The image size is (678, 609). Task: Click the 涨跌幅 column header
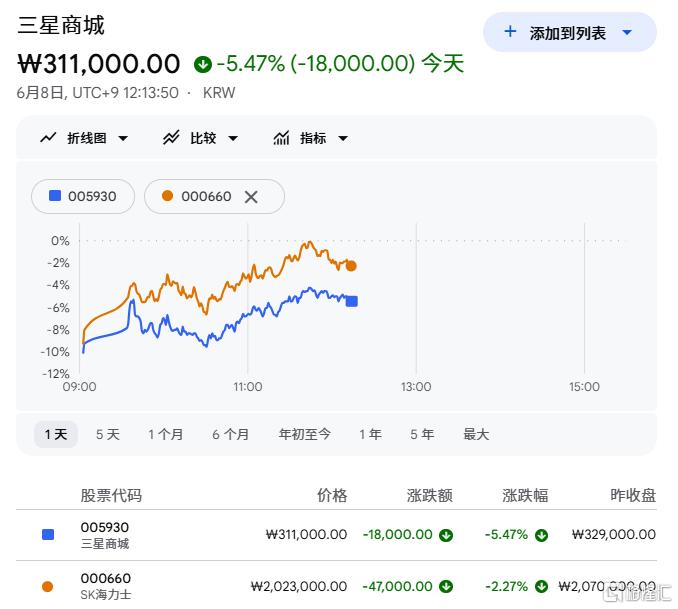pyautogui.click(x=525, y=495)
